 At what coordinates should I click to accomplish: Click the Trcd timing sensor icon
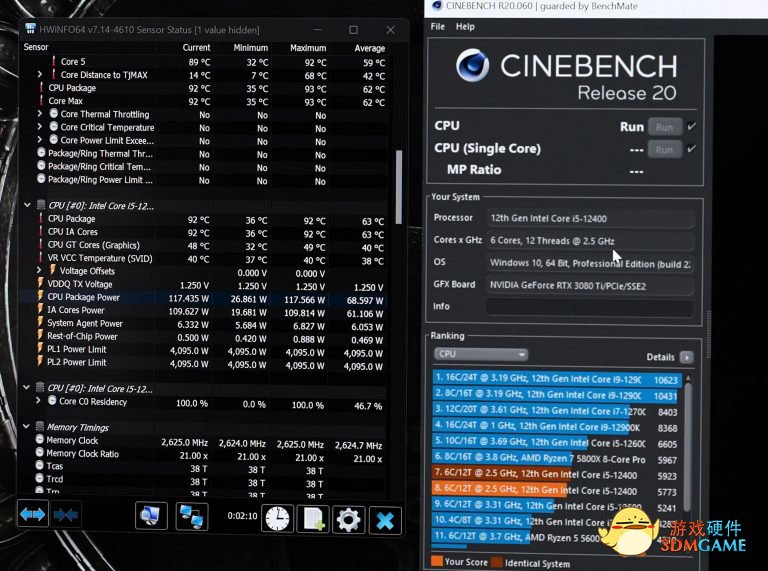[40, 478]
